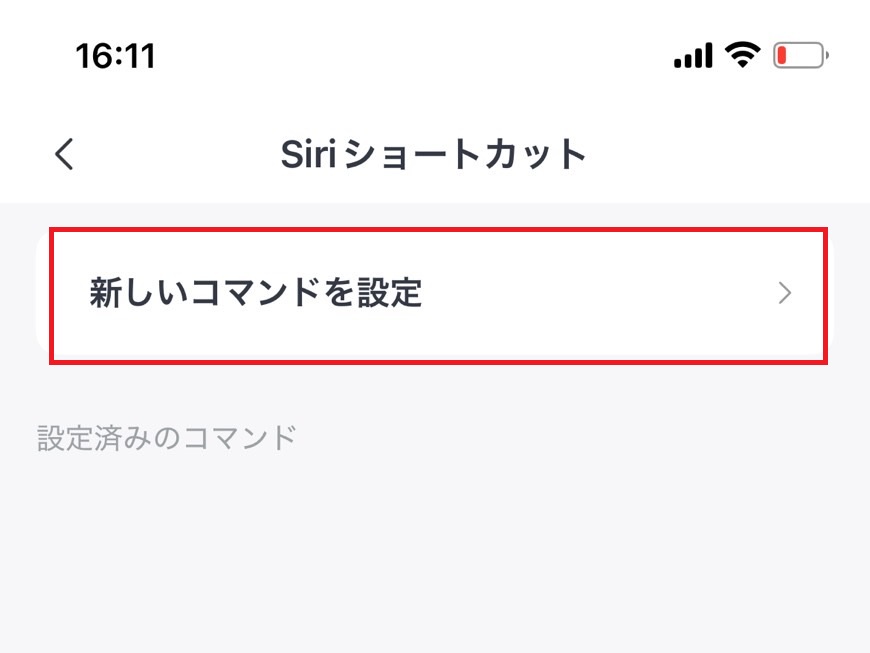
Task: Tap the clock showing 16:11
Action: point(114,55)
